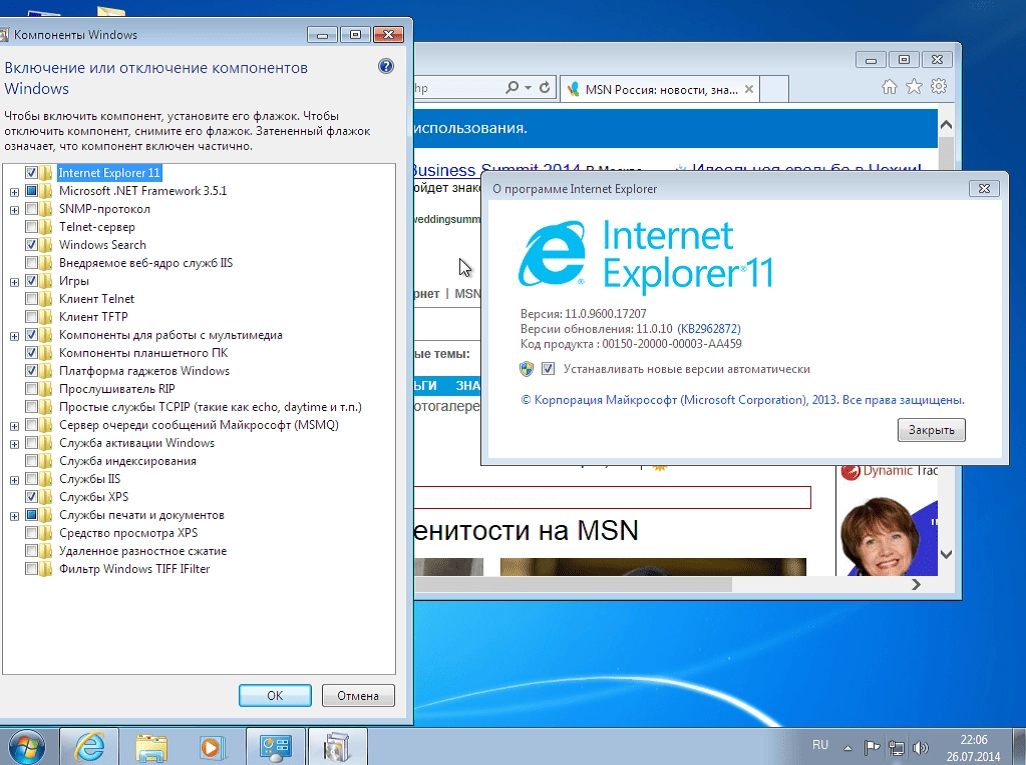Viewport: 1026px width, 765px height.
Task: Click folder icon beside Игры component
Action: pyautogui.click(x=45, y=281)
